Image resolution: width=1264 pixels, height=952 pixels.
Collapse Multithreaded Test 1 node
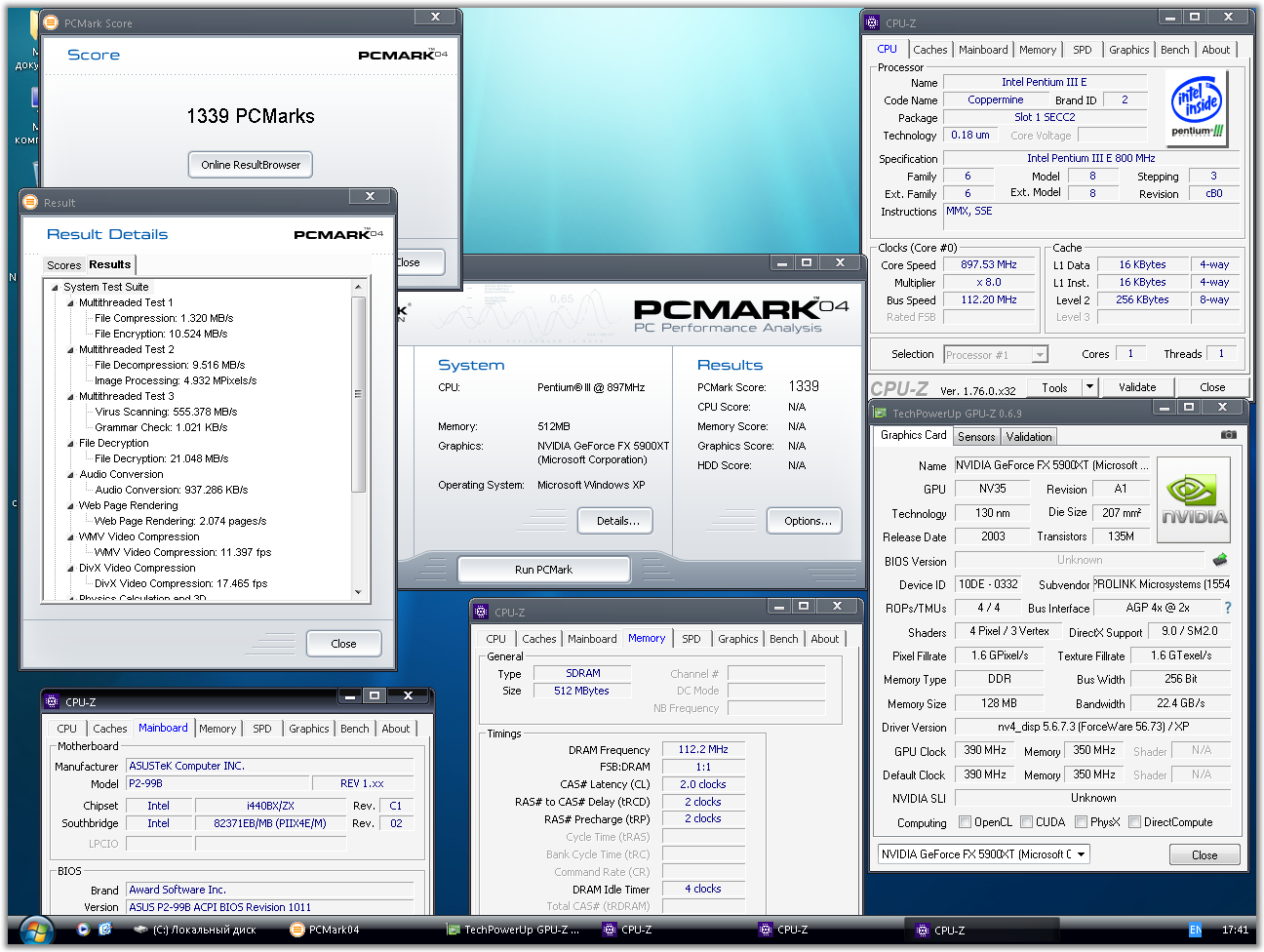pyautogui.click(x=70, y=303)
